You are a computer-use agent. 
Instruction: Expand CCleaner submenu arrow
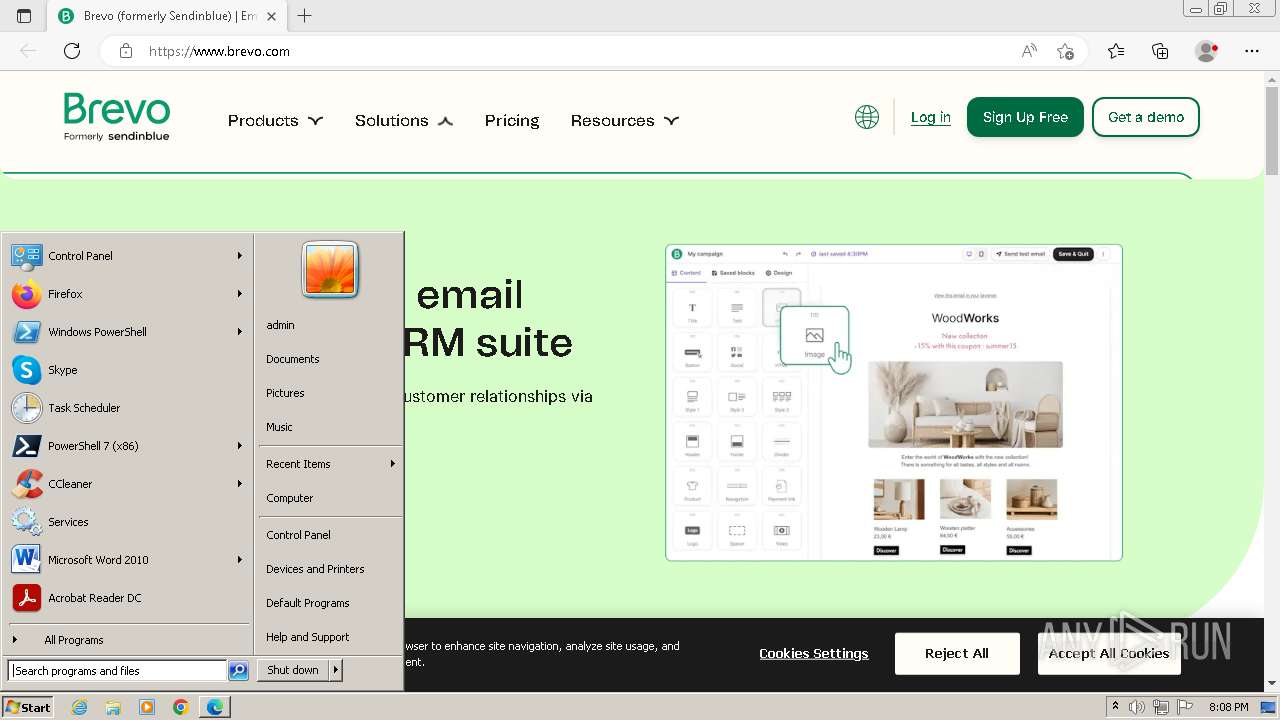(240, 484)
